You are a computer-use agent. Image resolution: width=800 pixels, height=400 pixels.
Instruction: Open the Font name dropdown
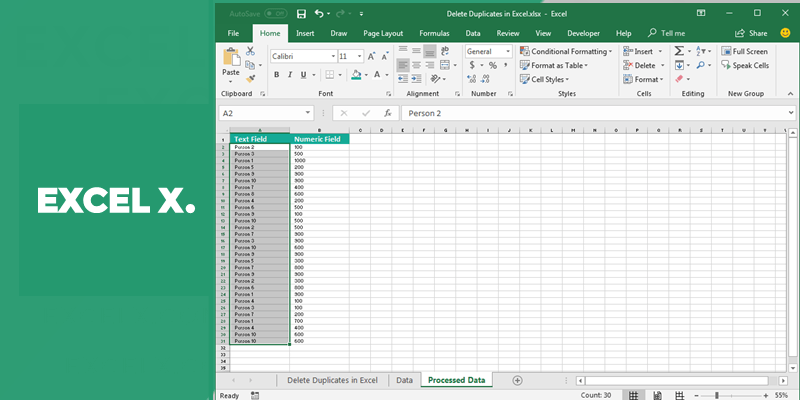333,56
